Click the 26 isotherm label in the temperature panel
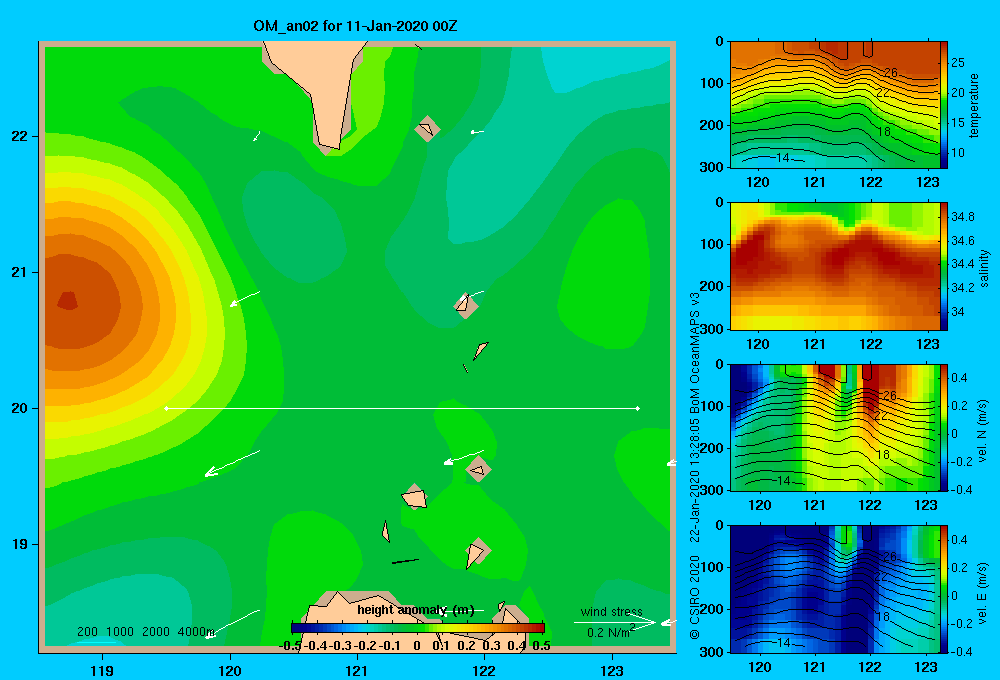 pyautogui.click(x=890, y=73)
